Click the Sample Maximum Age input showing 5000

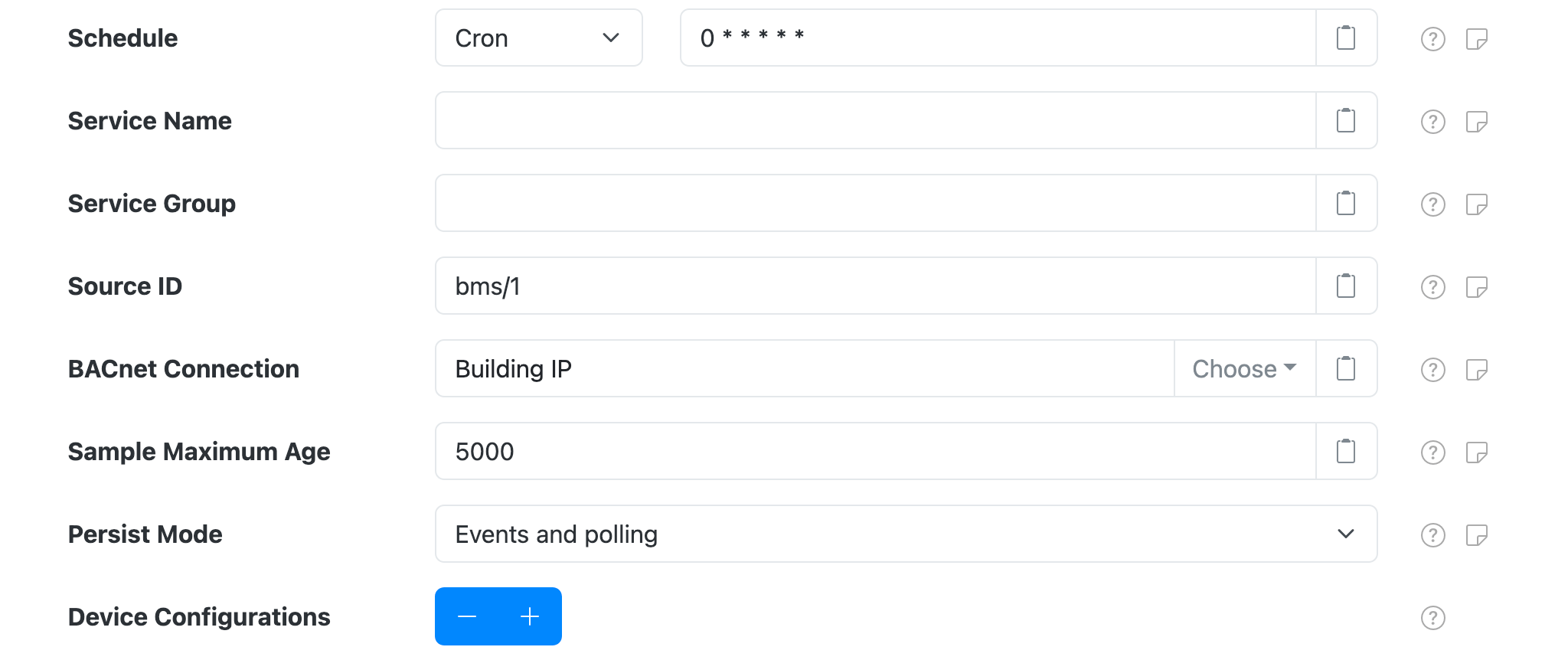[842, 451]
